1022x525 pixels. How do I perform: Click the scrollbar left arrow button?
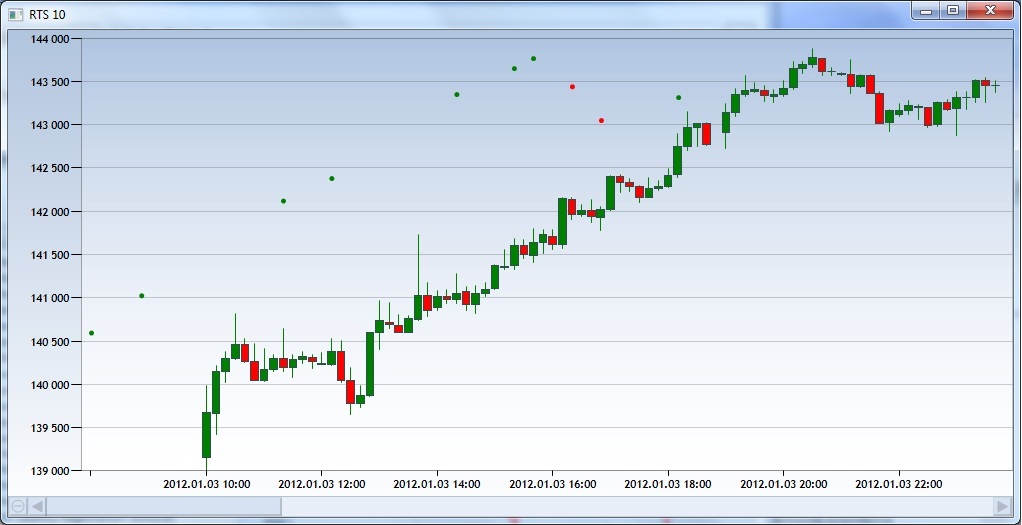click(37, 506)
